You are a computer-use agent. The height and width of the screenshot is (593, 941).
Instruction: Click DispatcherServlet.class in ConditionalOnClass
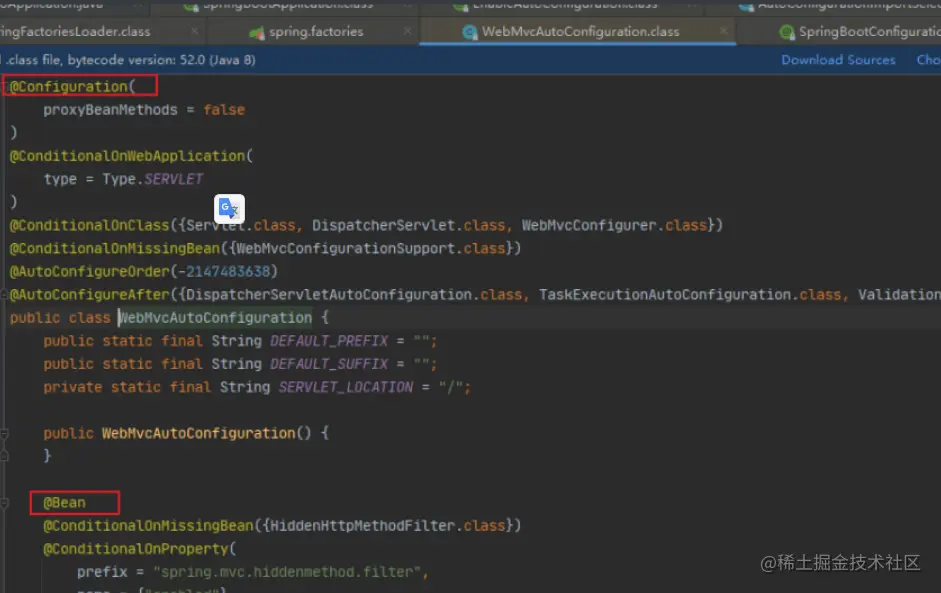click(409, 225)
